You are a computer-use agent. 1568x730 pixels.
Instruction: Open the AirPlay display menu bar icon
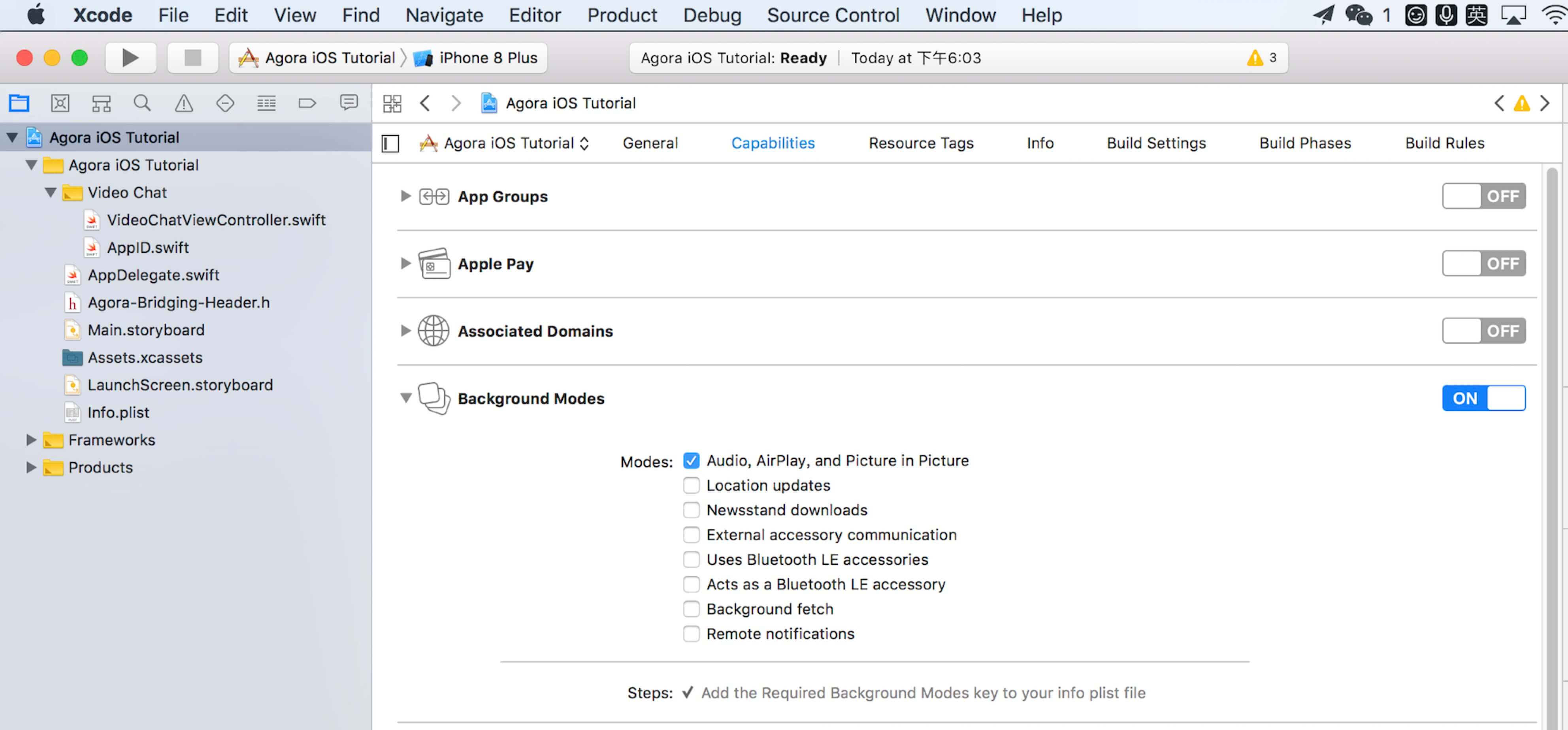[x=1514, y=15]
